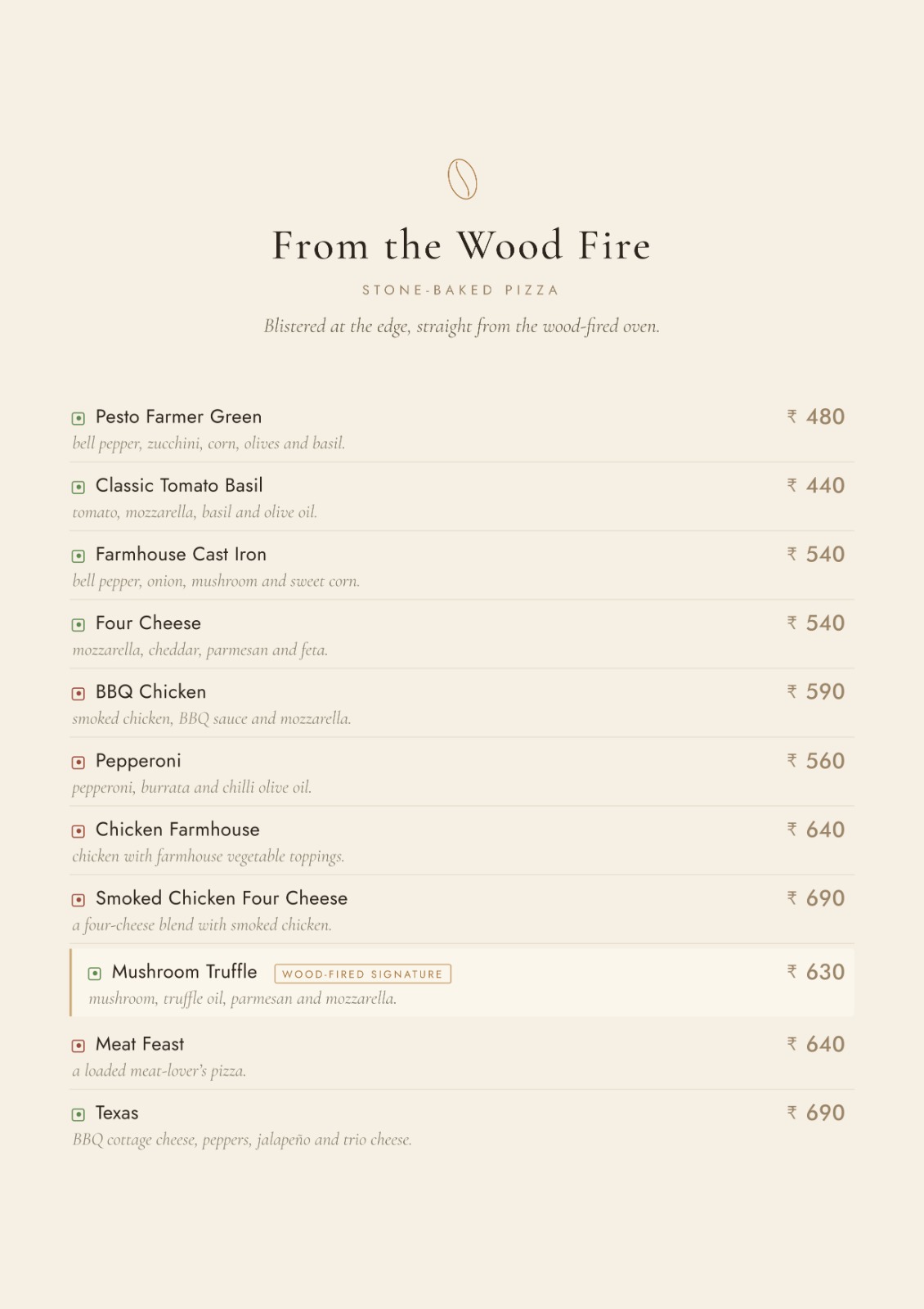924x1309 pixels.
Task: Click the green veg icon beside Texas
Action: (x=78, y=1114)
